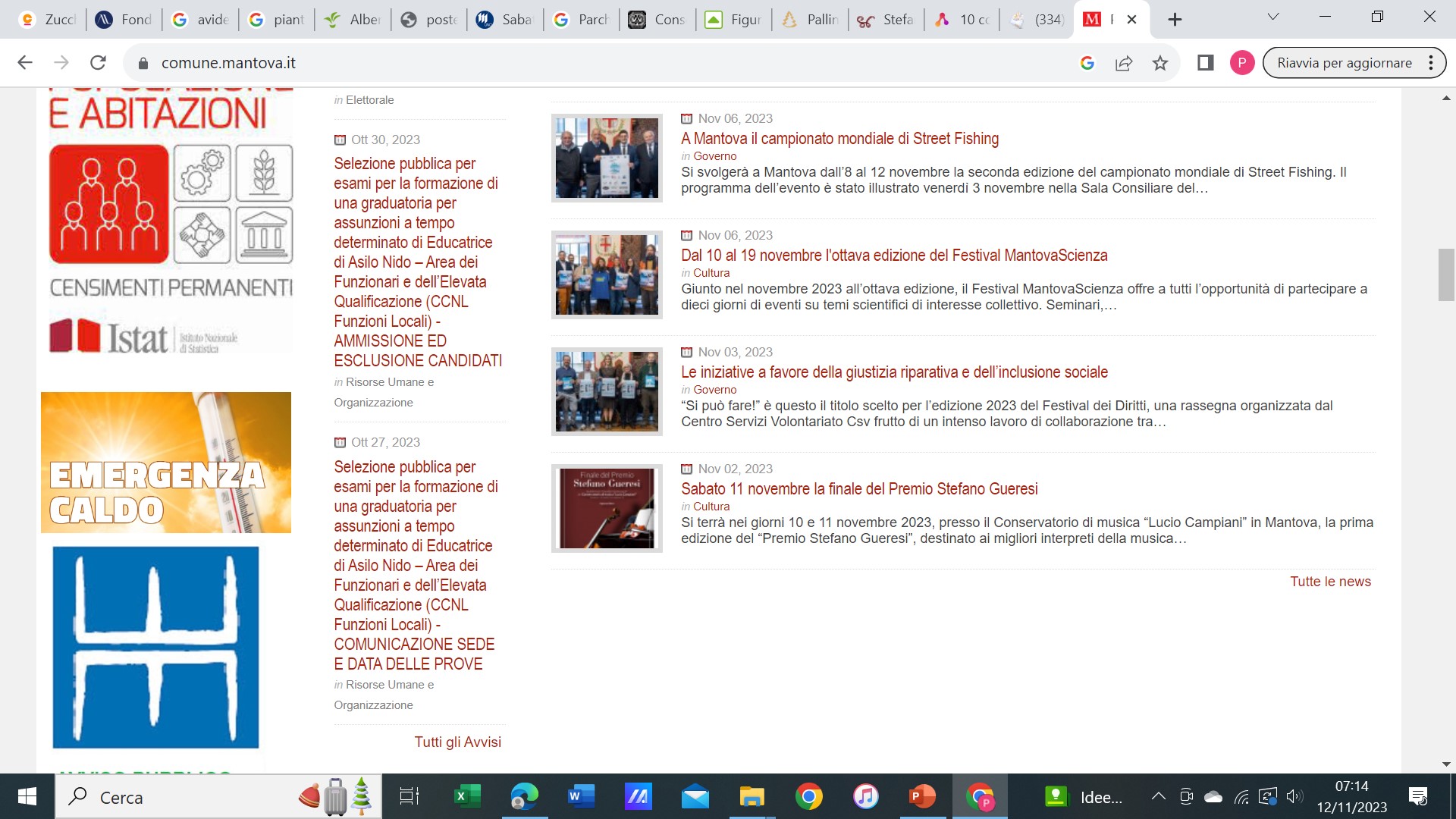
Task: Open the notification center icon
Action: [1417, 796]
